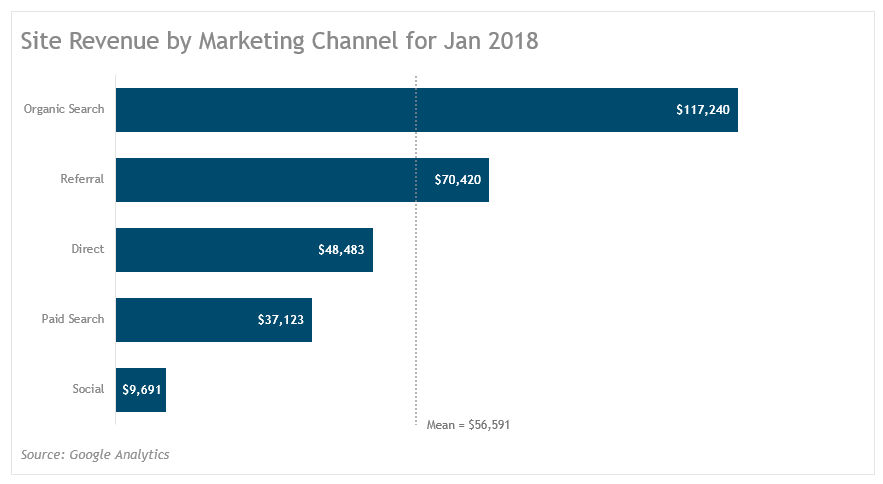The height and width of the screenshot is (484, 883).
Task: Click the Mean = $56,591 annotation
Action: pyautogui.click(x=468, y=425)
